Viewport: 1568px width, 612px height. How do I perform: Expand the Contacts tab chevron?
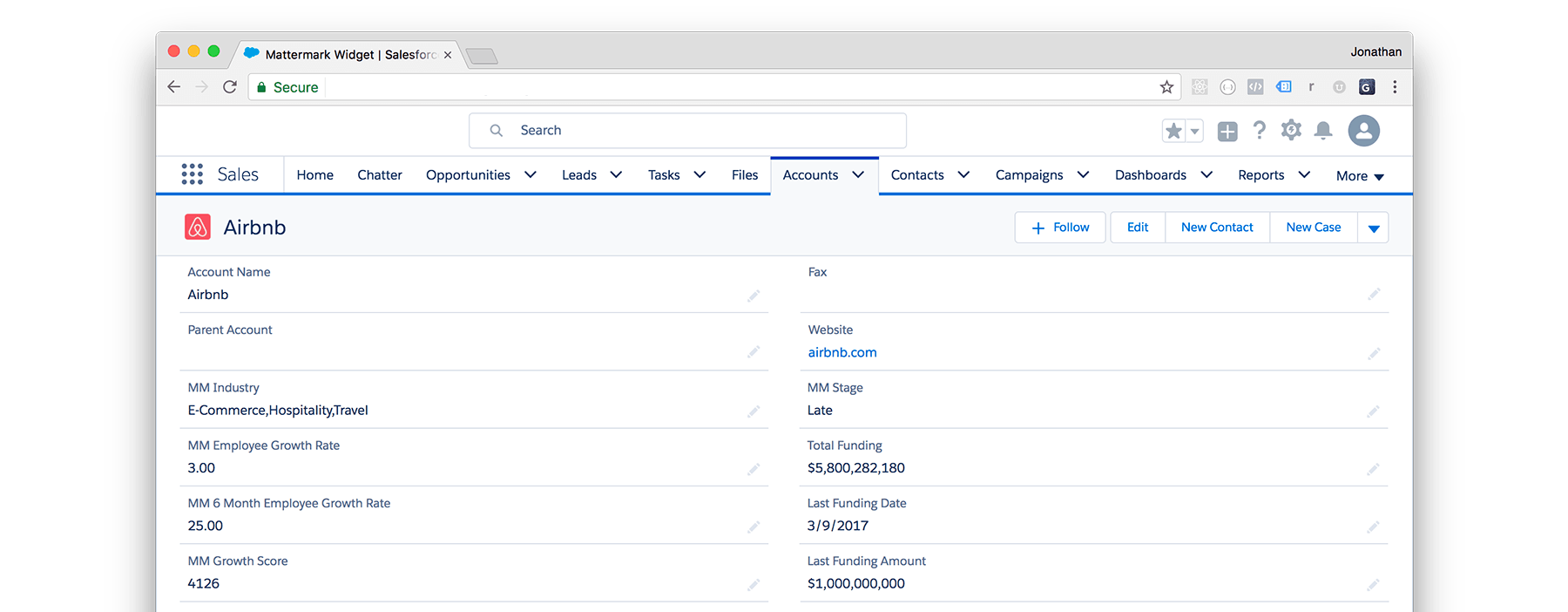point(963,174)
